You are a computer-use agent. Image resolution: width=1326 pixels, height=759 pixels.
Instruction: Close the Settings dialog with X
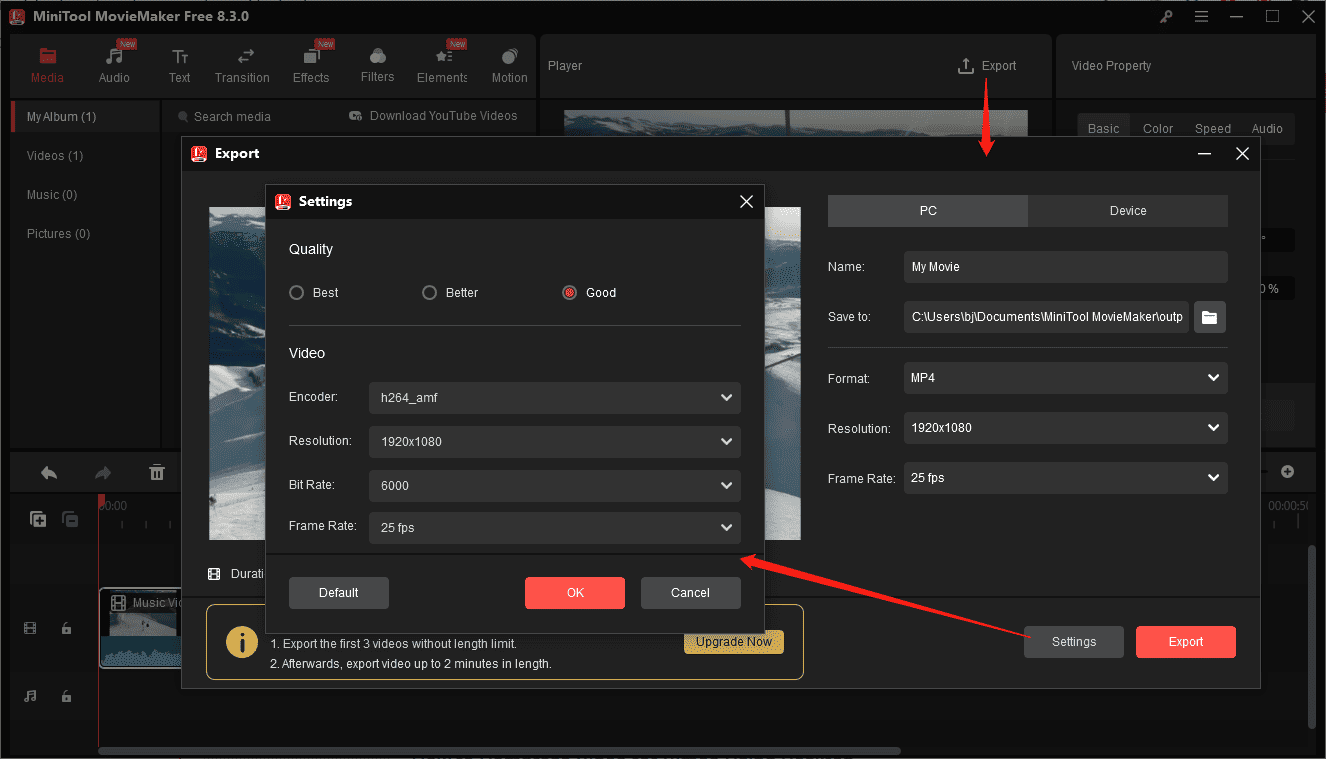(746, 201)
